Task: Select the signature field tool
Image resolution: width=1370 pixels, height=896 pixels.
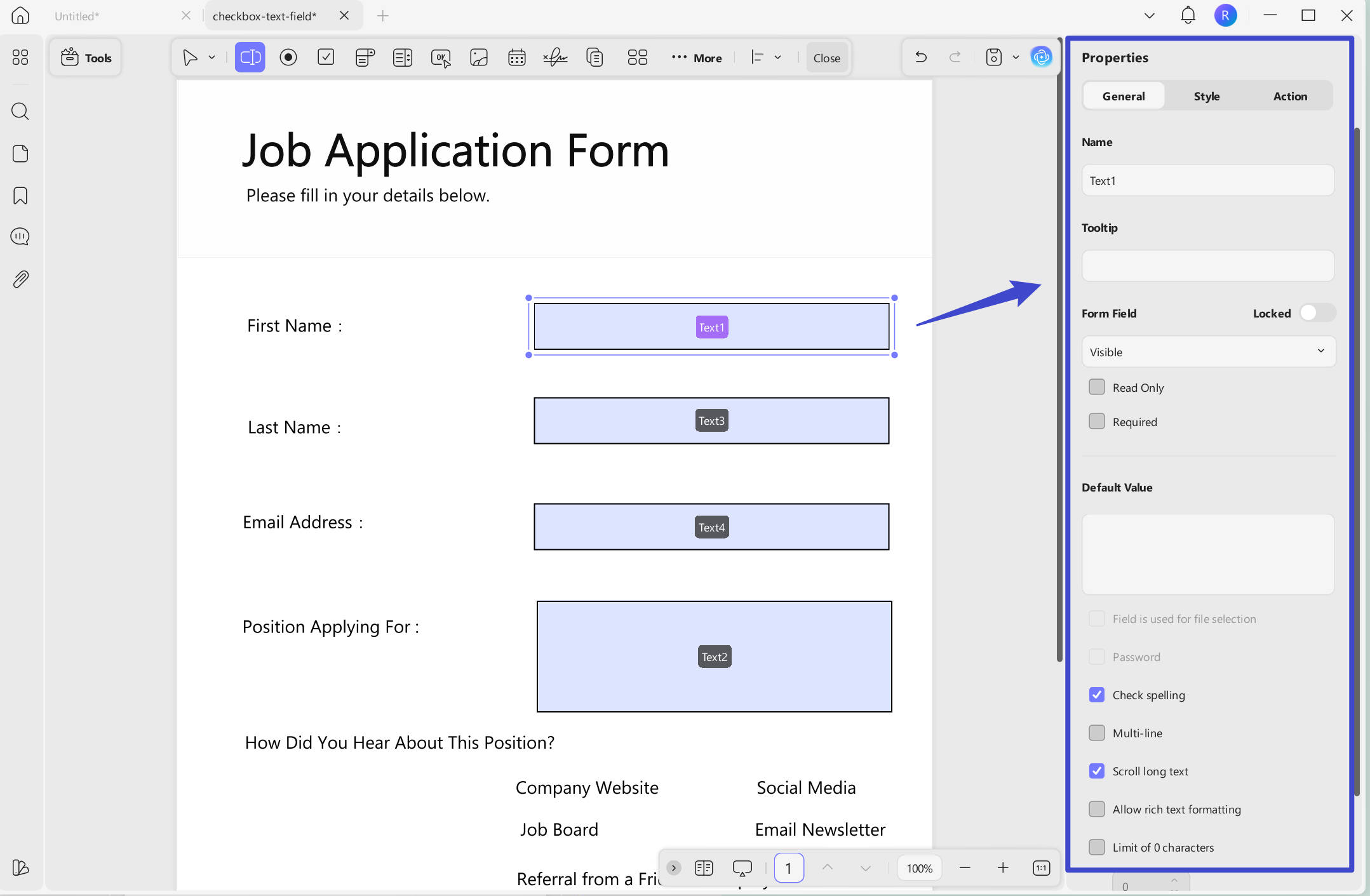Action: click(555, 58)
